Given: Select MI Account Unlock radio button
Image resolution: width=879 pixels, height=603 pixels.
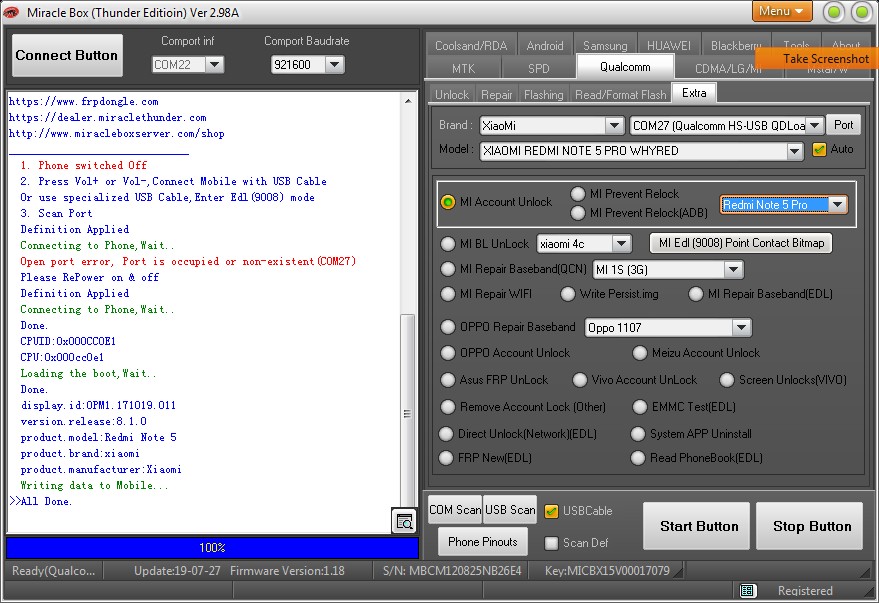Looking at the screenshot, I should coord(448,202).
